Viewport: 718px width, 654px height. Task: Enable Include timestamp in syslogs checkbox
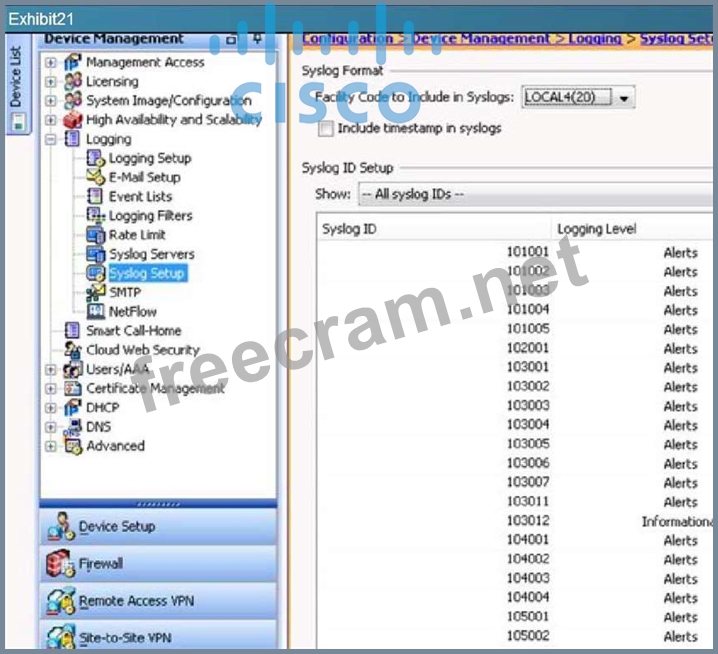pyautogui.click(x=325, y=129)
